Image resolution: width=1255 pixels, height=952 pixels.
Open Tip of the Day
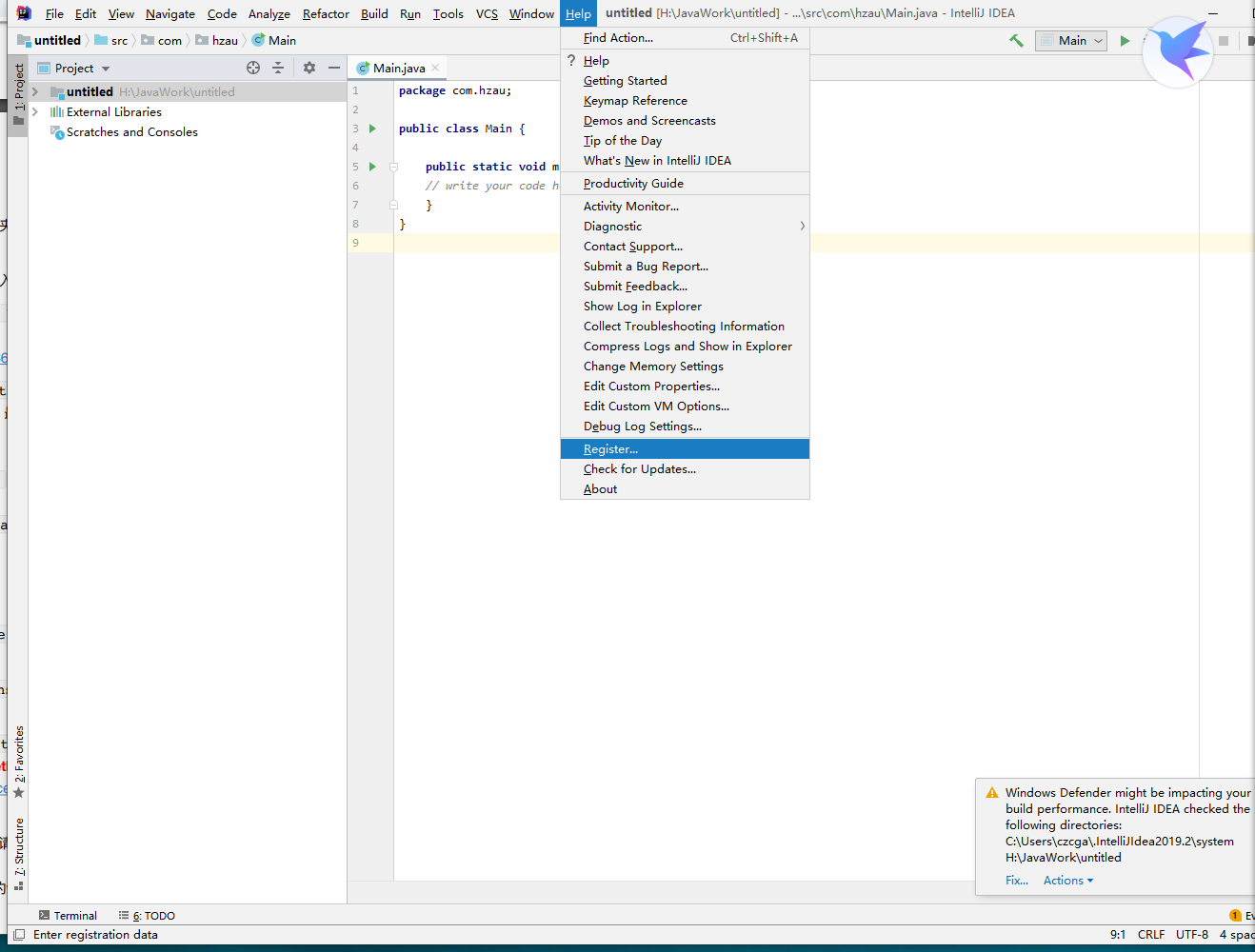tap(685, 141)
